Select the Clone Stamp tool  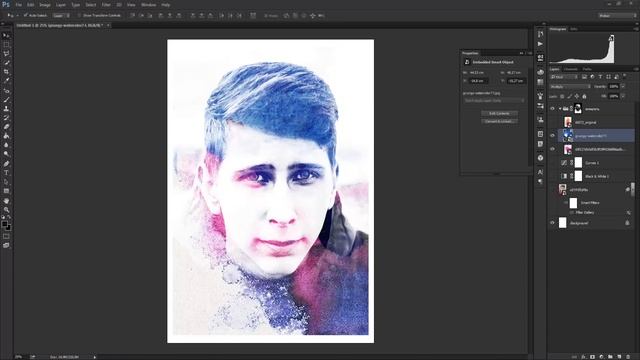6,109
